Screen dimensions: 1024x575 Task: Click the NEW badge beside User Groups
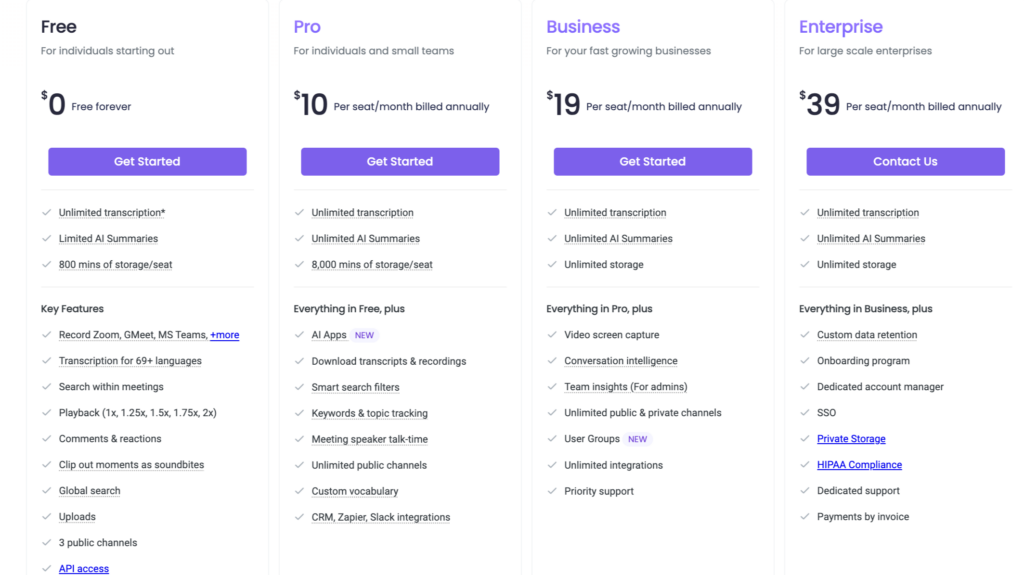(637, 439)
